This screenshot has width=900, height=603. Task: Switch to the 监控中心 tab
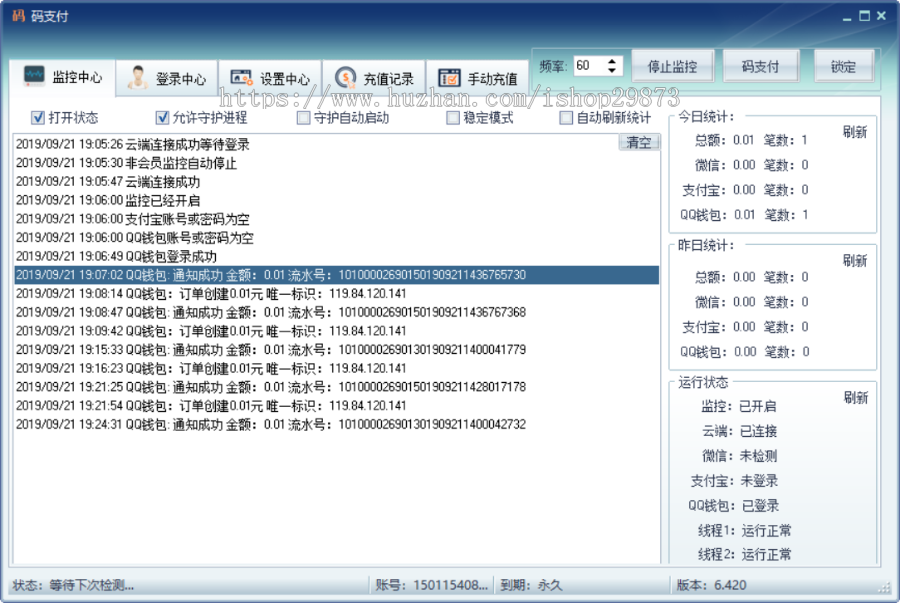[62, 76]
